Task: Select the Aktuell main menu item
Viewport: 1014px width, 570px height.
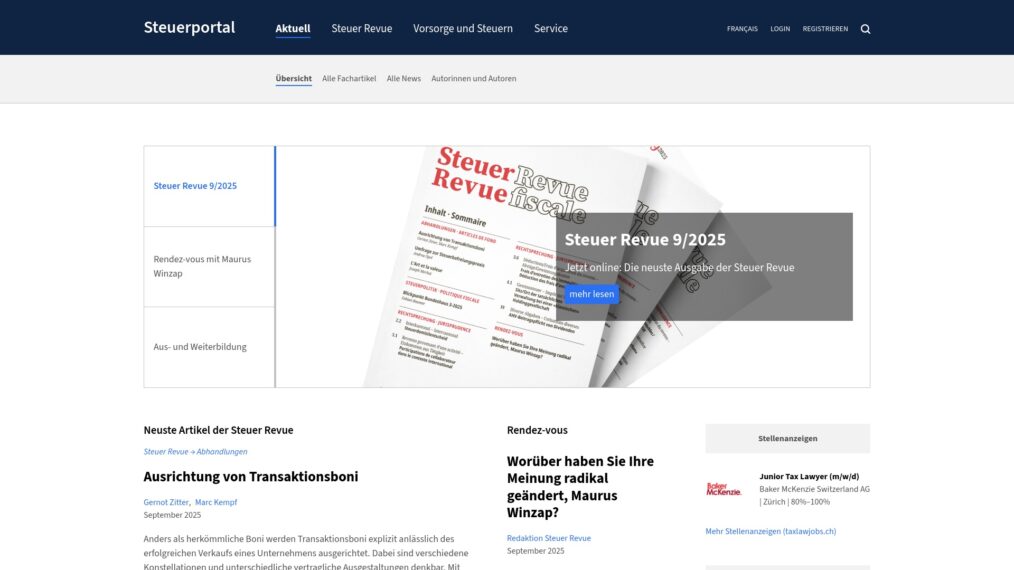Action: 293,28
